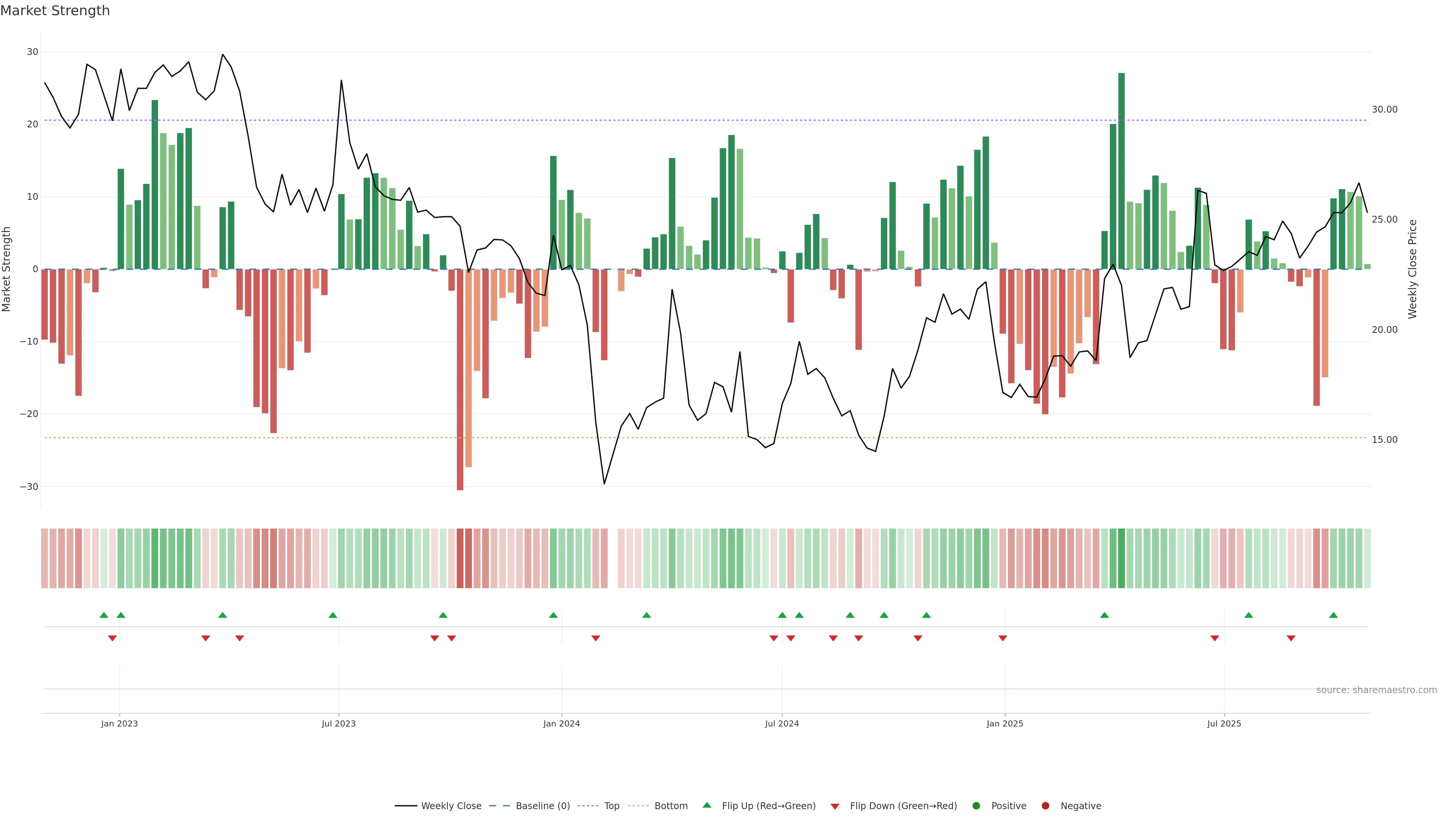
Task: Click the red Flip Down triangle legend icon
Action: click(835, 806)
